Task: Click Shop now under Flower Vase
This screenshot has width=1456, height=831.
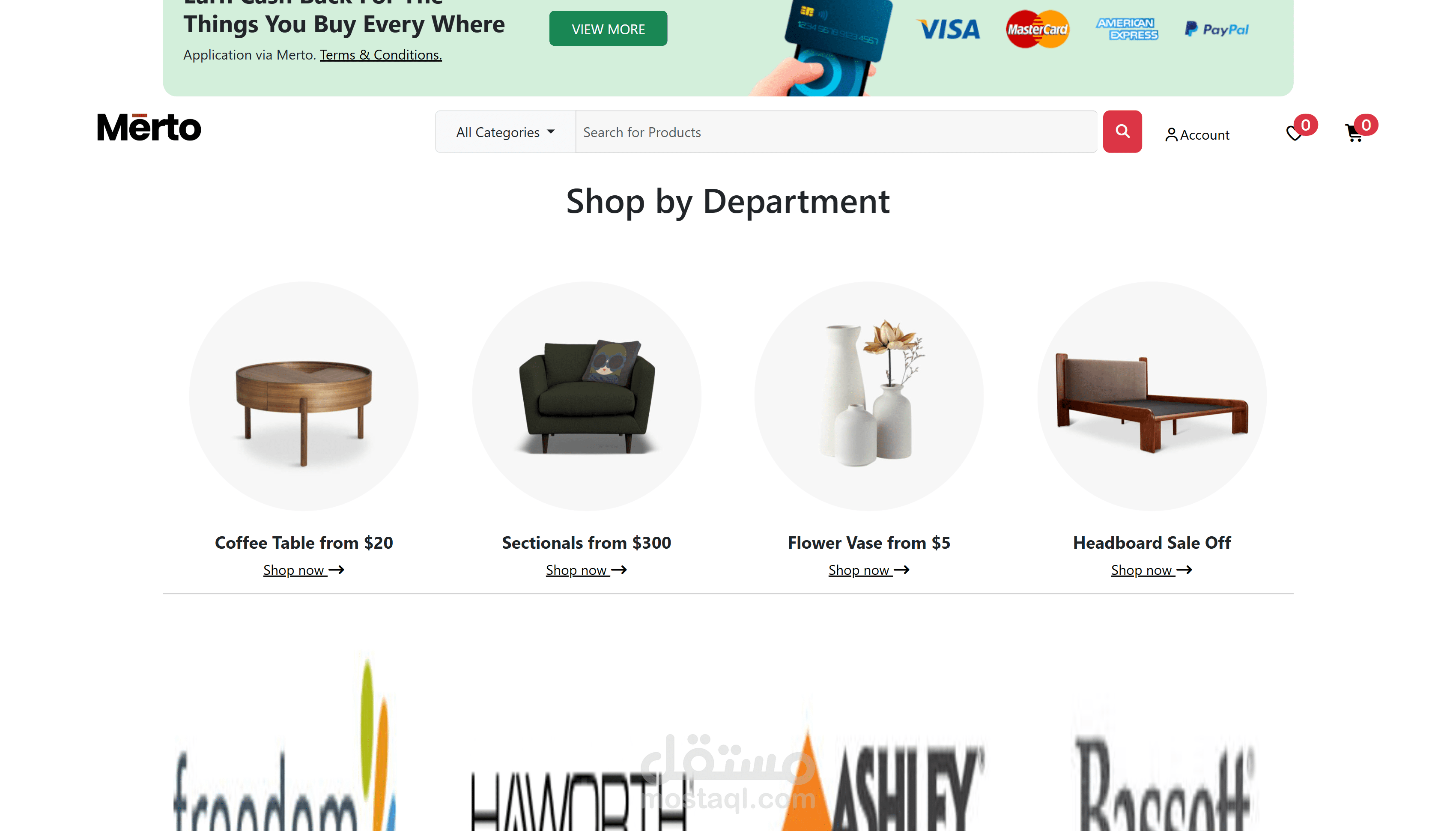Action: coord(868,570)
